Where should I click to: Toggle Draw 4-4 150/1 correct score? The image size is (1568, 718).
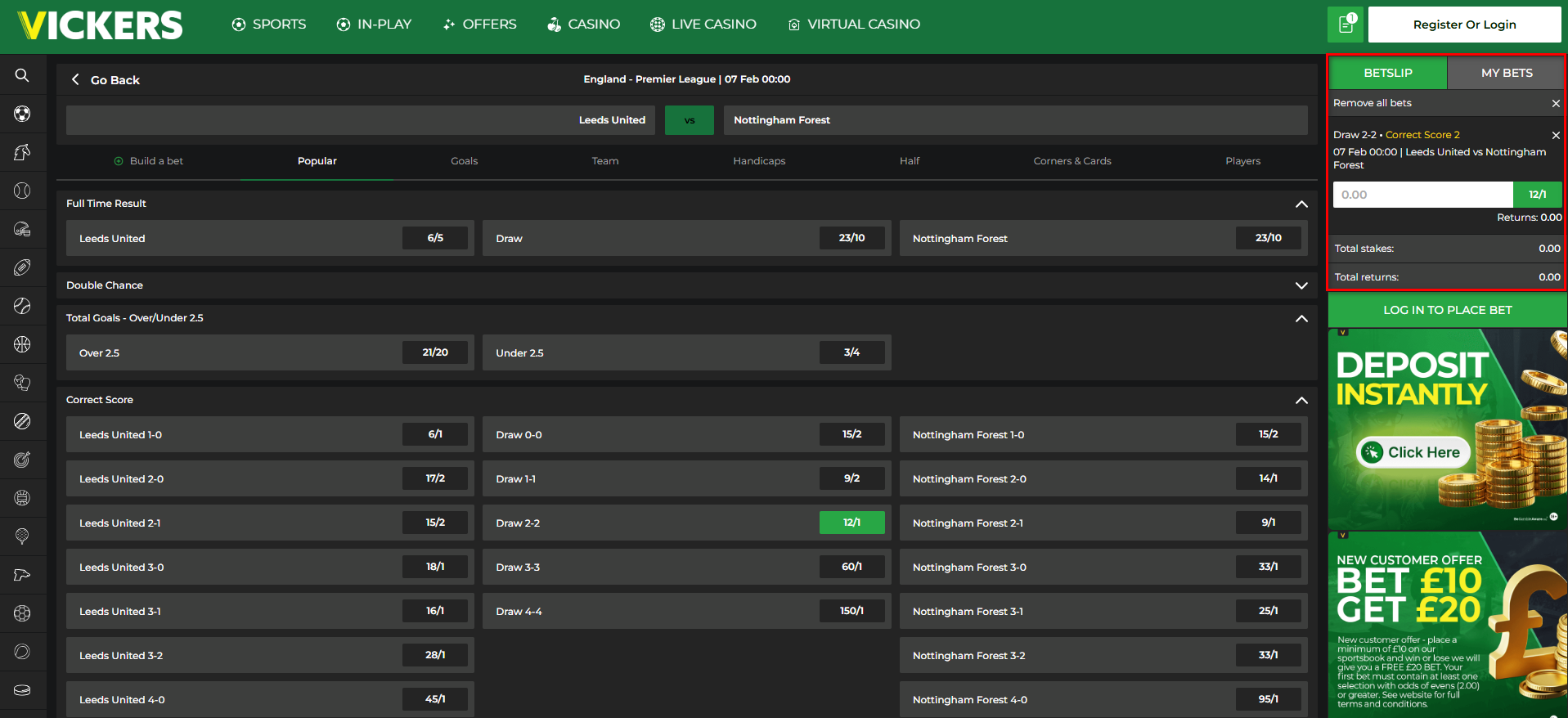pyautogui.click(x=851, y=611)
